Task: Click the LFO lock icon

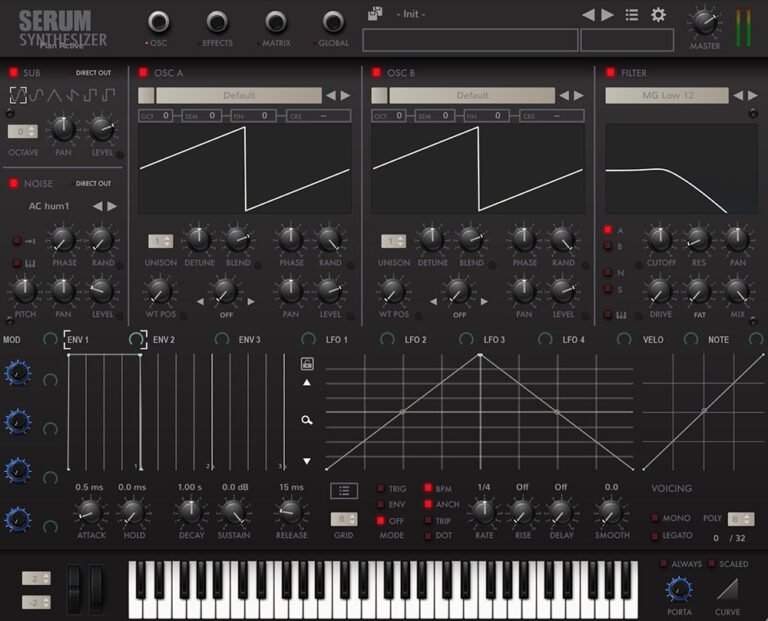Action: (x=307, y=363)
